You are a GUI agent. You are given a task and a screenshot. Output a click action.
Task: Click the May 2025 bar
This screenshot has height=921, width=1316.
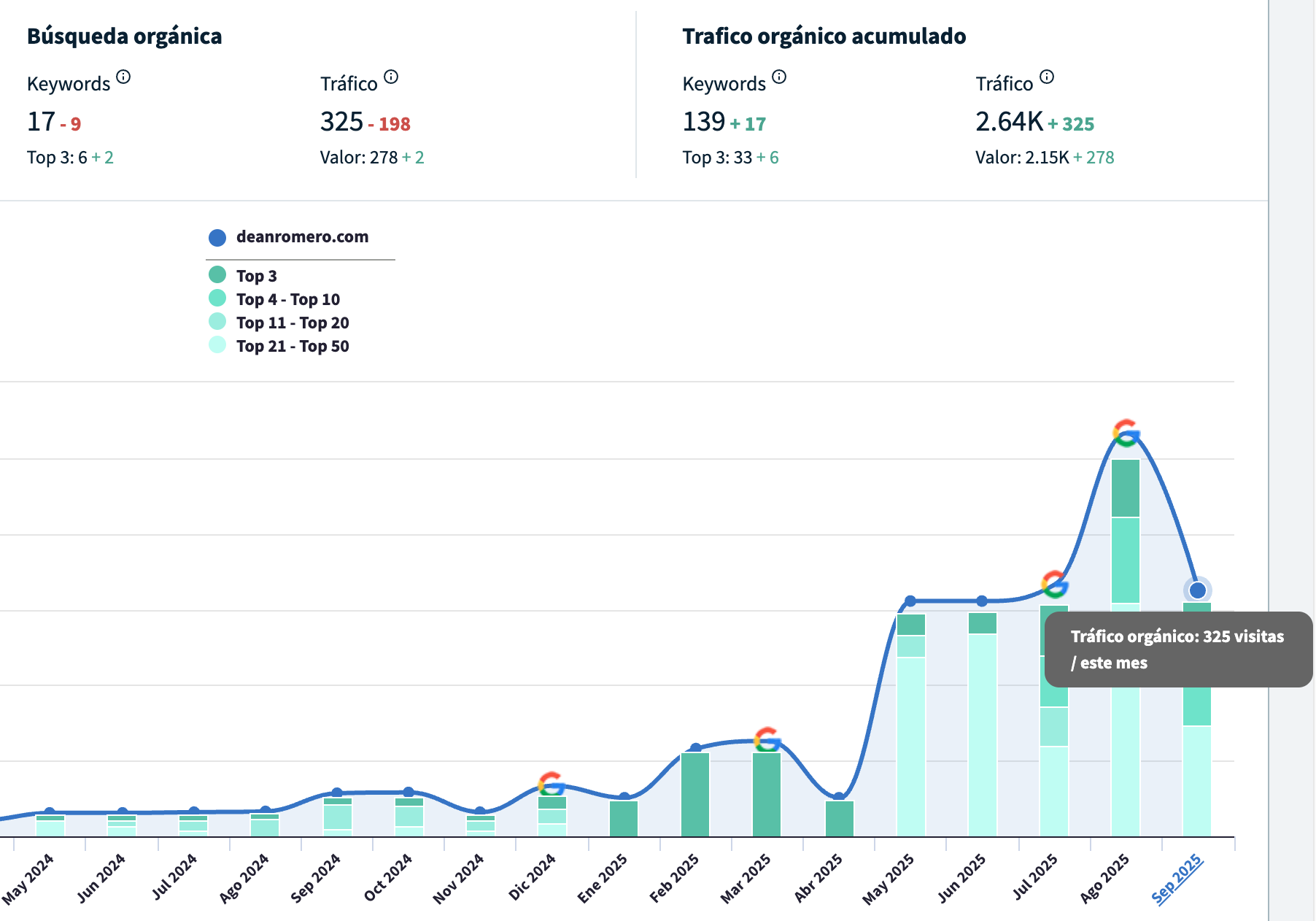pos(910,730)
